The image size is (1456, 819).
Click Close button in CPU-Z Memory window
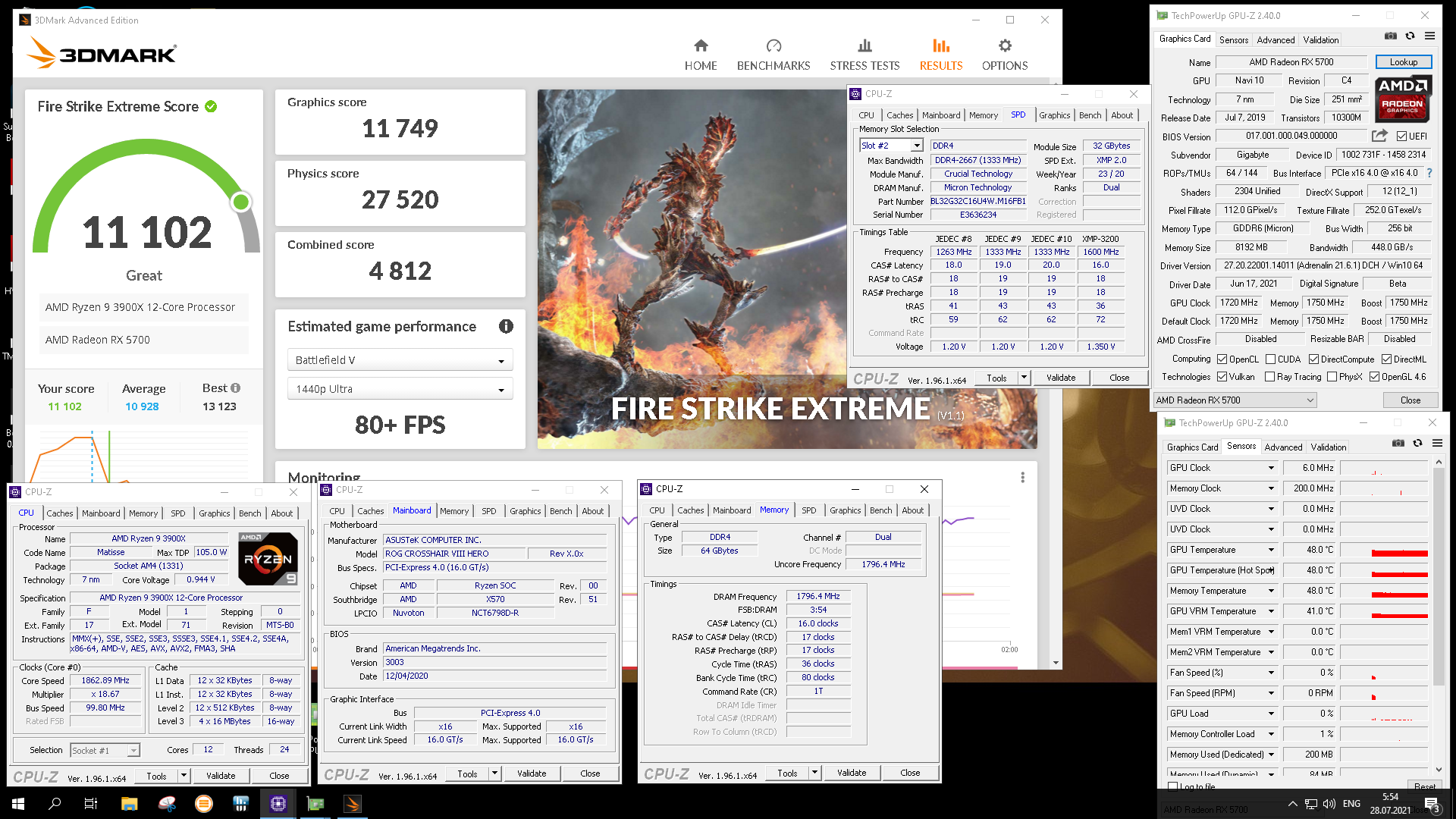(910, 773)
